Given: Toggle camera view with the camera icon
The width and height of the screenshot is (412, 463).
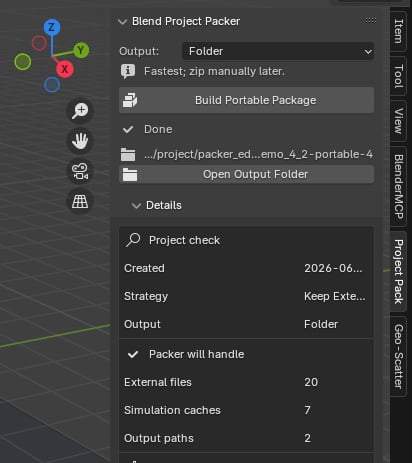Looking at the screenshot, I should tap(80, 171).
